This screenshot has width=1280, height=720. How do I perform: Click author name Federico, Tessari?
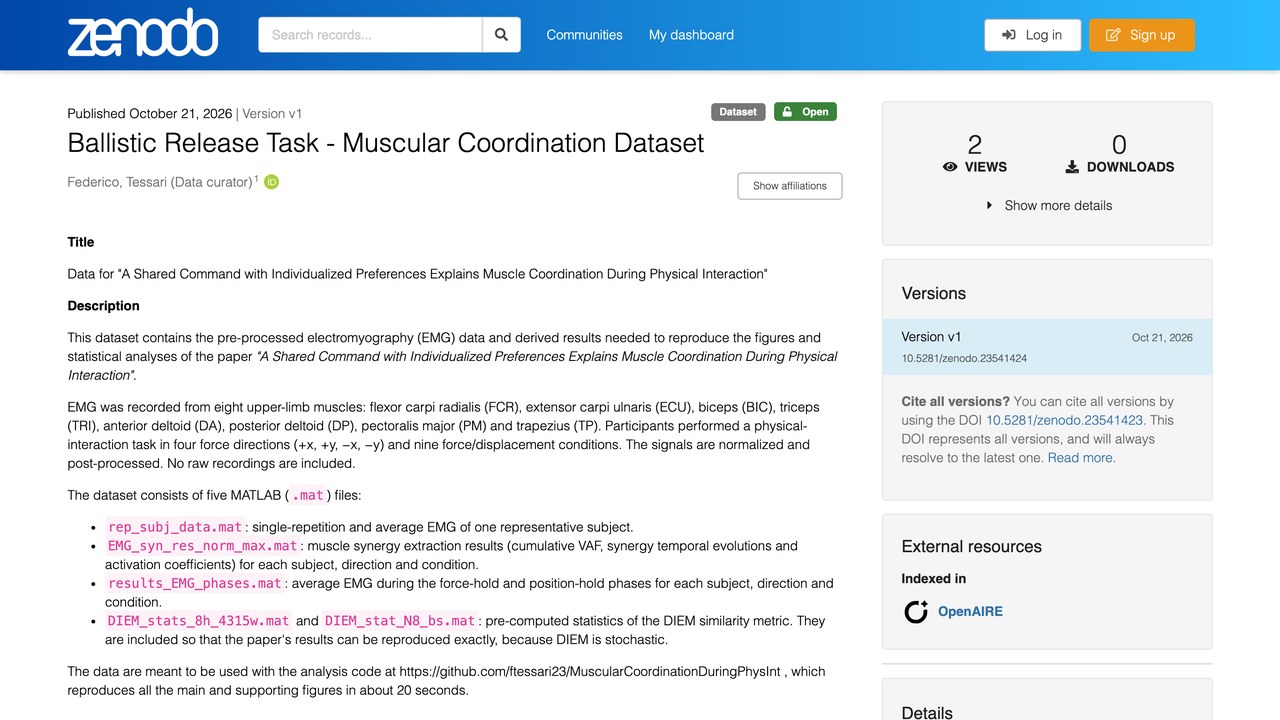(x=117, y=182)
